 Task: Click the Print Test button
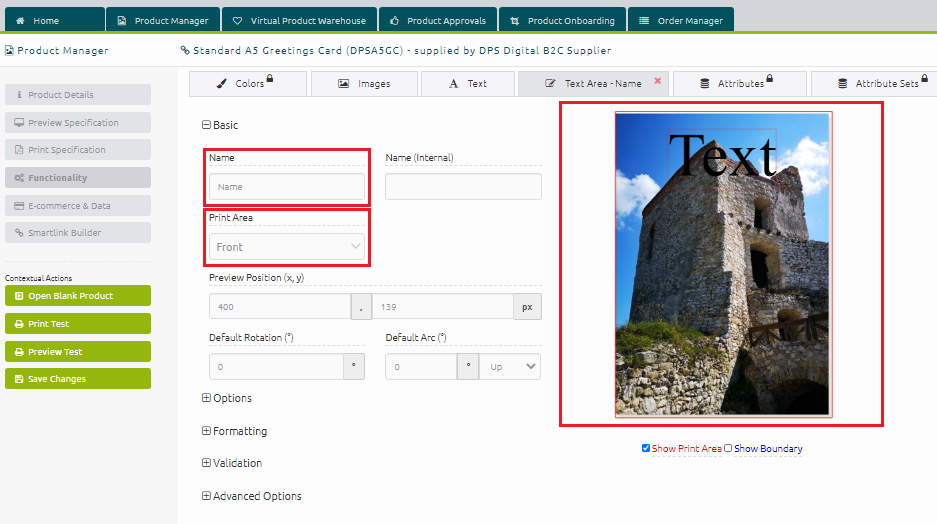[x=78, y=324]
